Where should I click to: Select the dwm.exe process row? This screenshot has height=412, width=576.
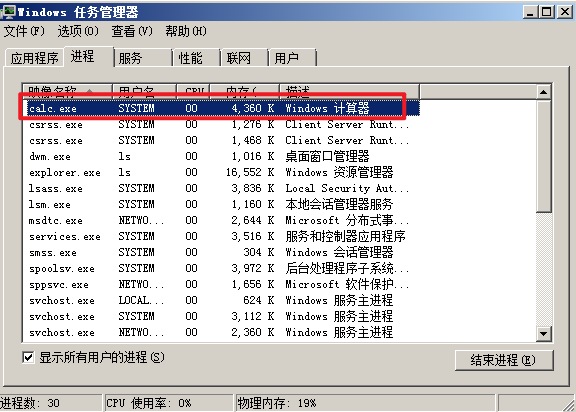[221, 156]
